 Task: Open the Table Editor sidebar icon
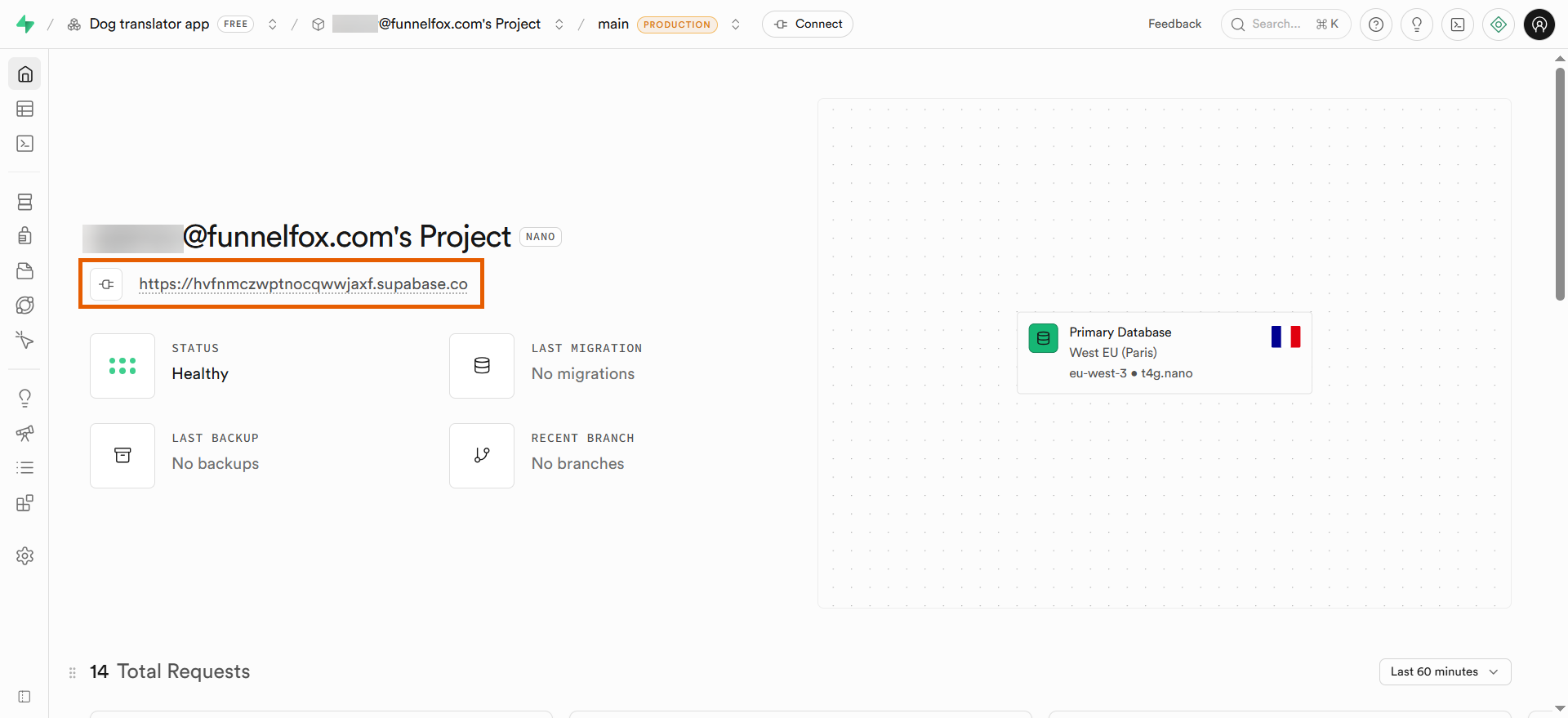click(x=25, y=109)
